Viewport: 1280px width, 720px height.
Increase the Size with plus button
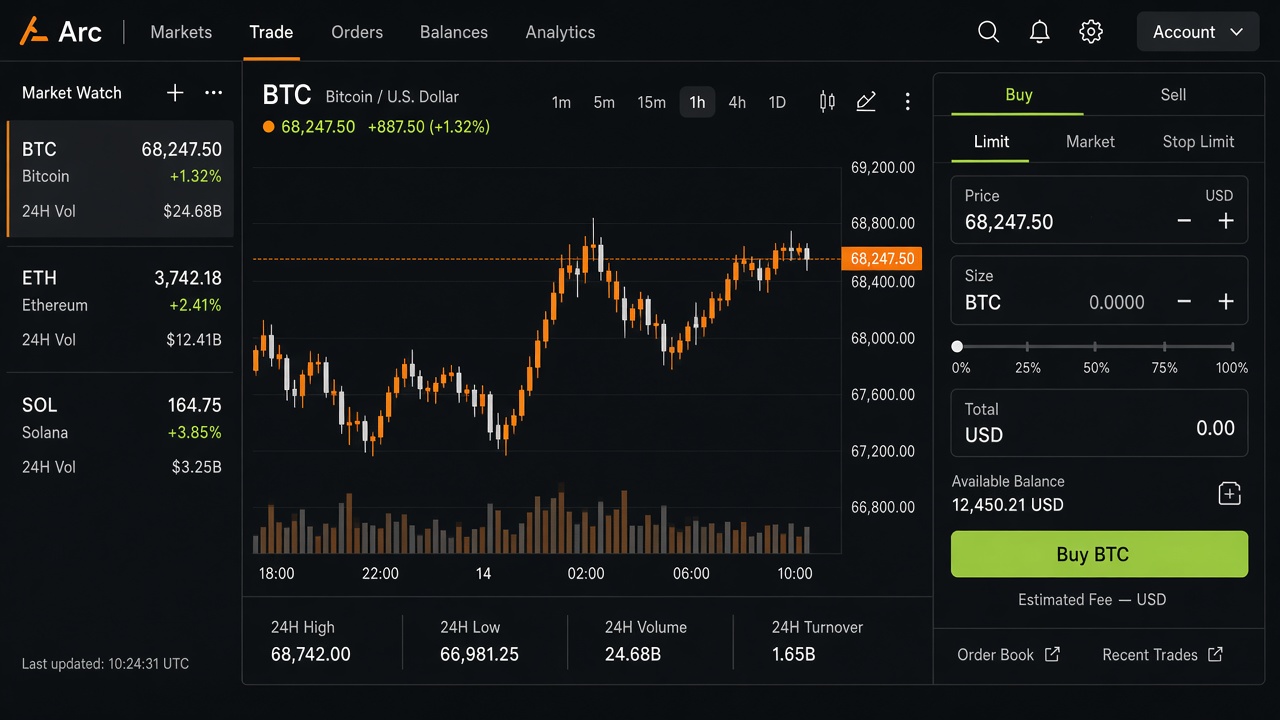coord(1226,302)
